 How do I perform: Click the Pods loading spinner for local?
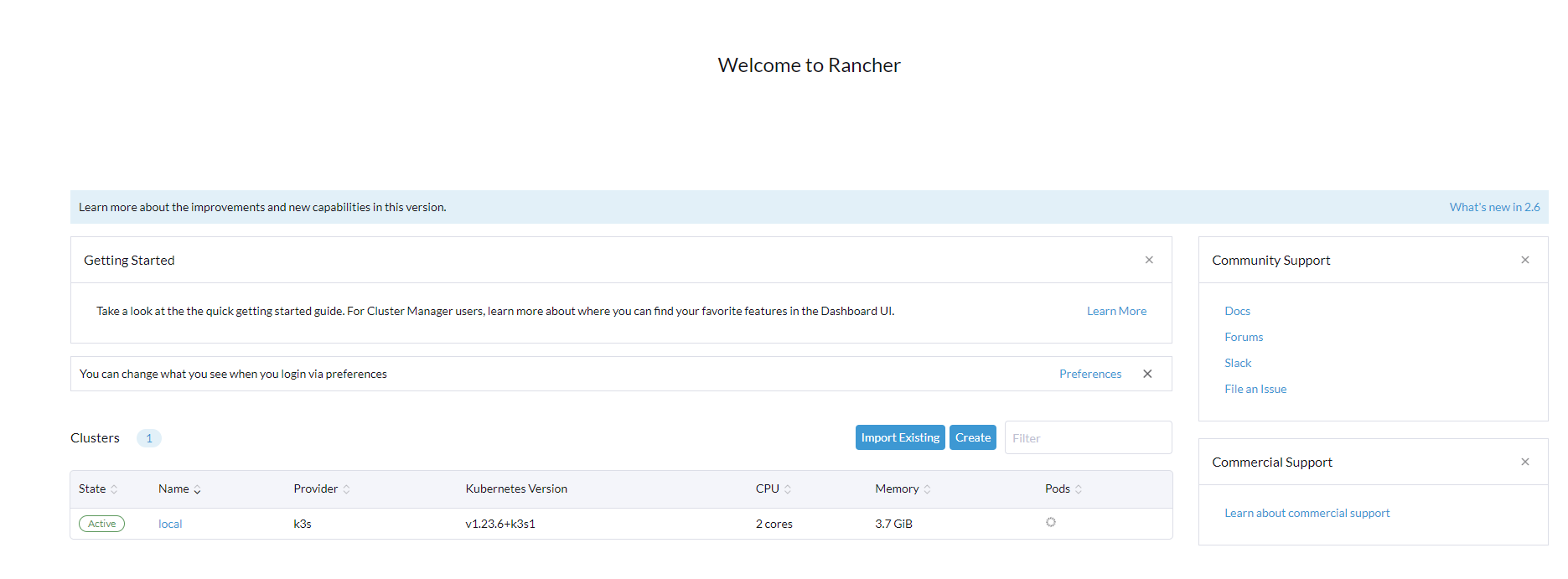1051,522
